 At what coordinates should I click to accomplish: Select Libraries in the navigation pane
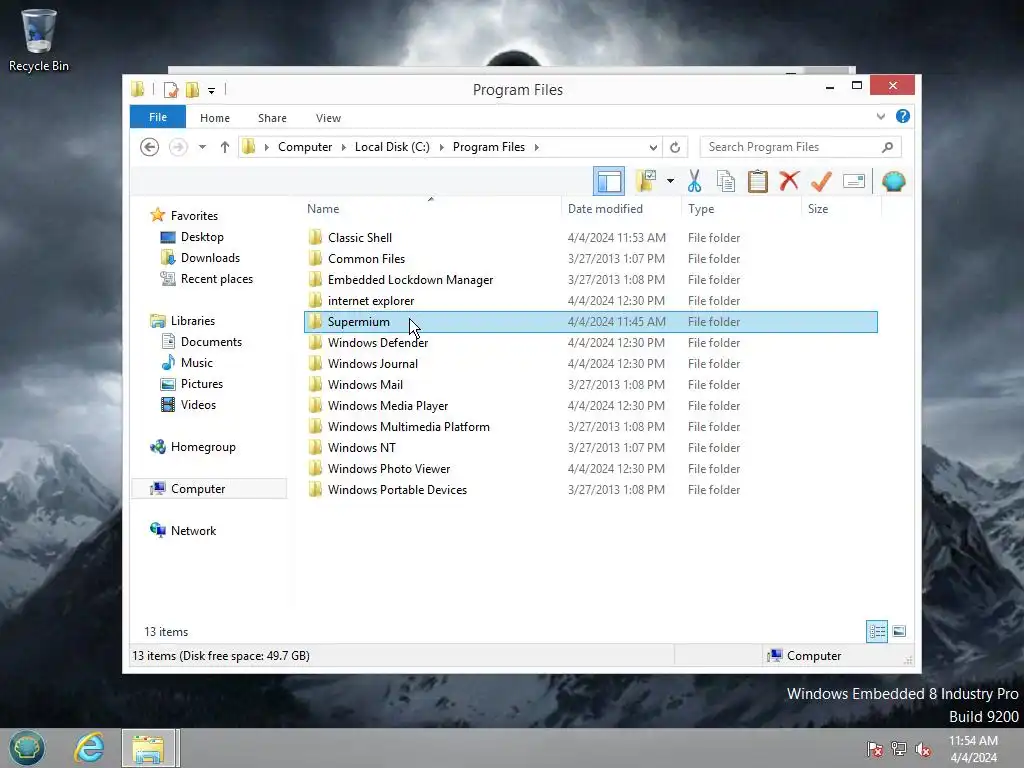(x=193, y=321)
